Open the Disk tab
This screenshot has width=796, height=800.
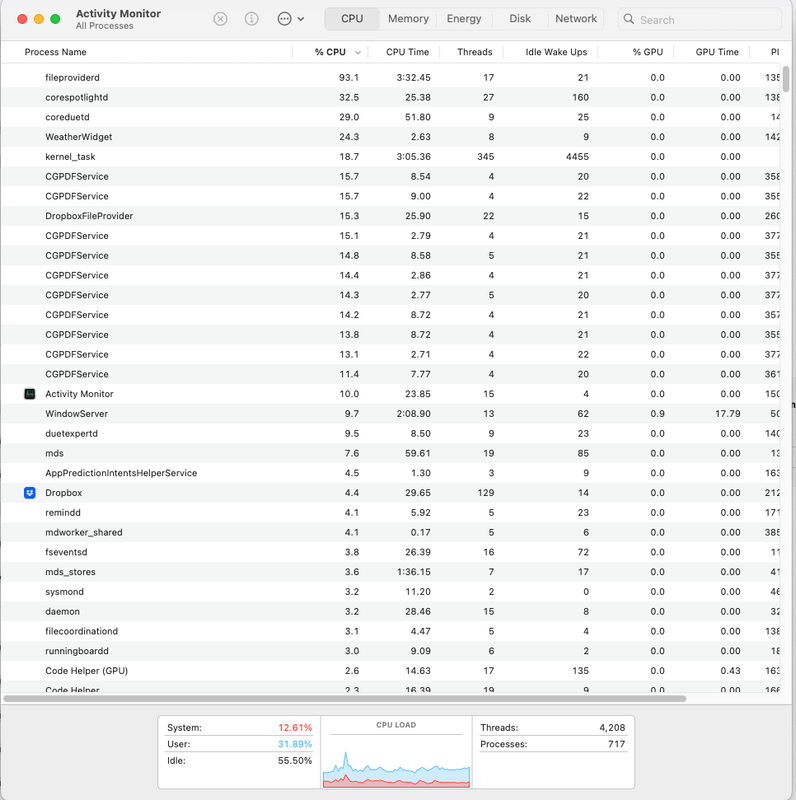coord(520,19)
